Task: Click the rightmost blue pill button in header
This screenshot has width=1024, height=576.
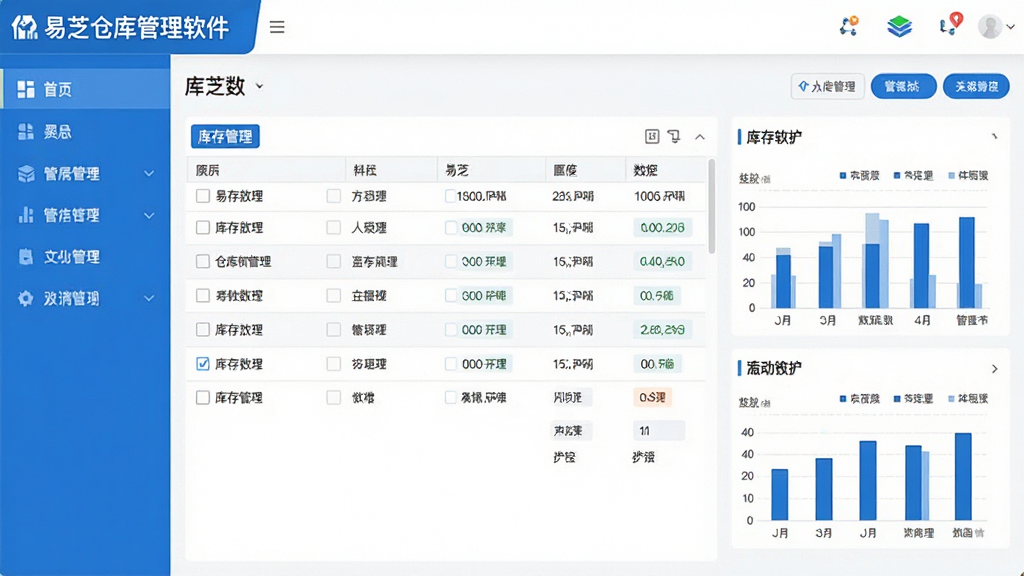Action: click(976, 86)
